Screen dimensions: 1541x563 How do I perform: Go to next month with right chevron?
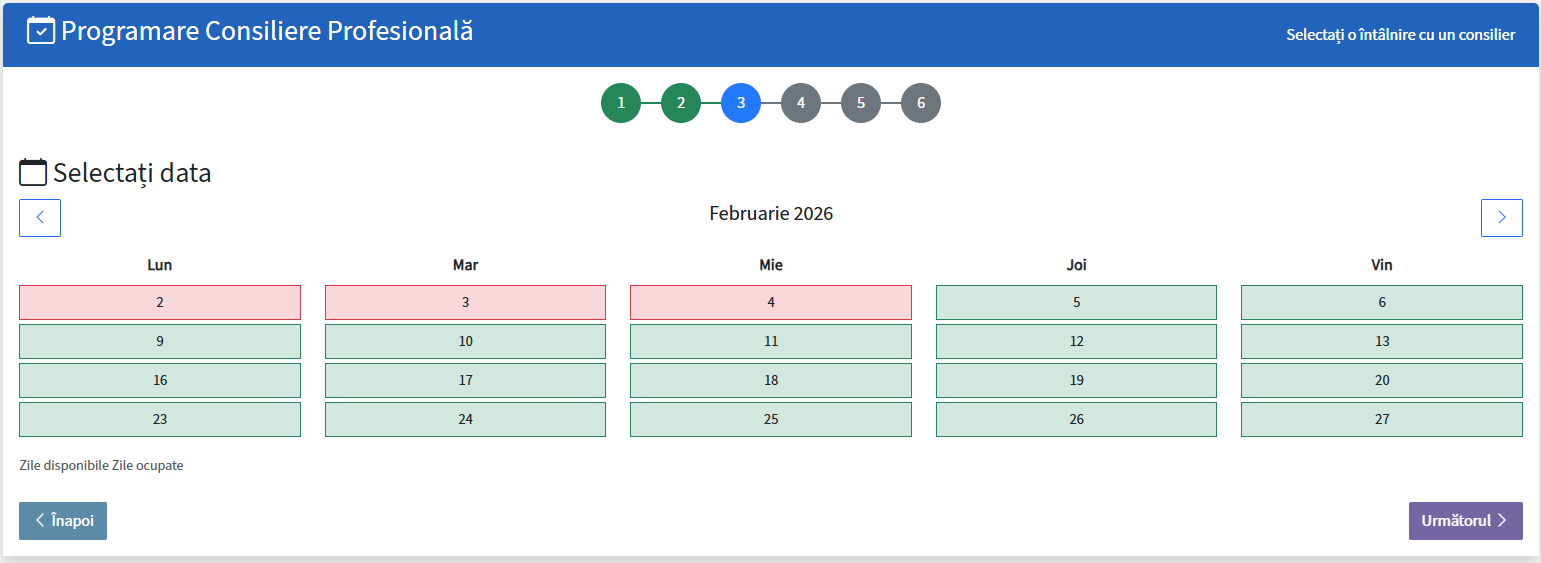tap(1501, 218)
